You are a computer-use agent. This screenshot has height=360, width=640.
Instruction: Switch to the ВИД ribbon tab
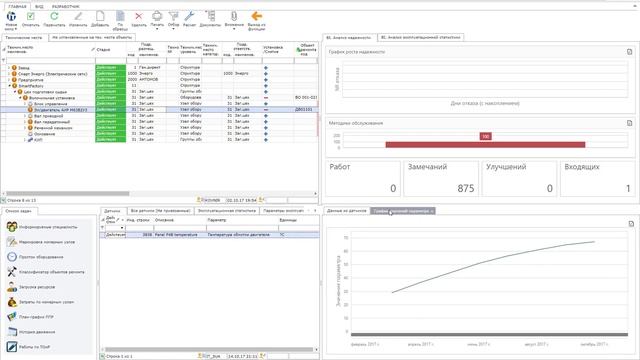[x=39, y=7]
